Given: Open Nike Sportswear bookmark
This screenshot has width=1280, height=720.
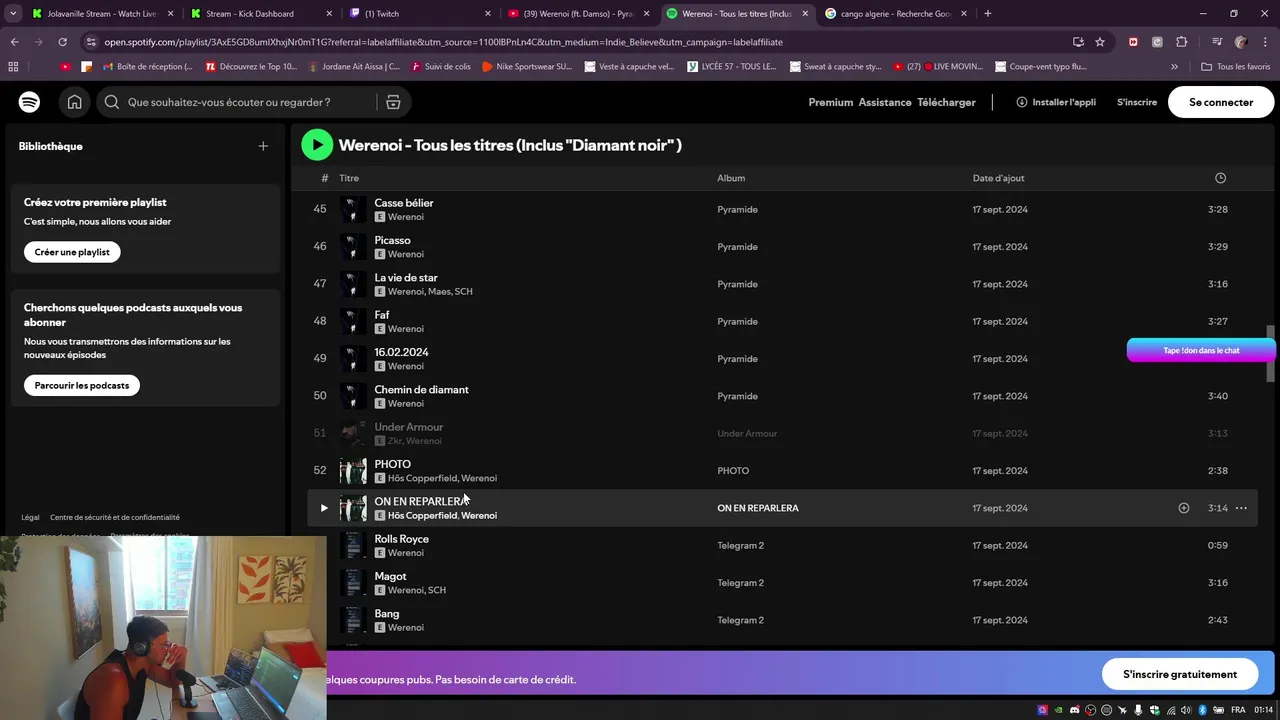Looking at the screenshot, I should pos(526,67).
